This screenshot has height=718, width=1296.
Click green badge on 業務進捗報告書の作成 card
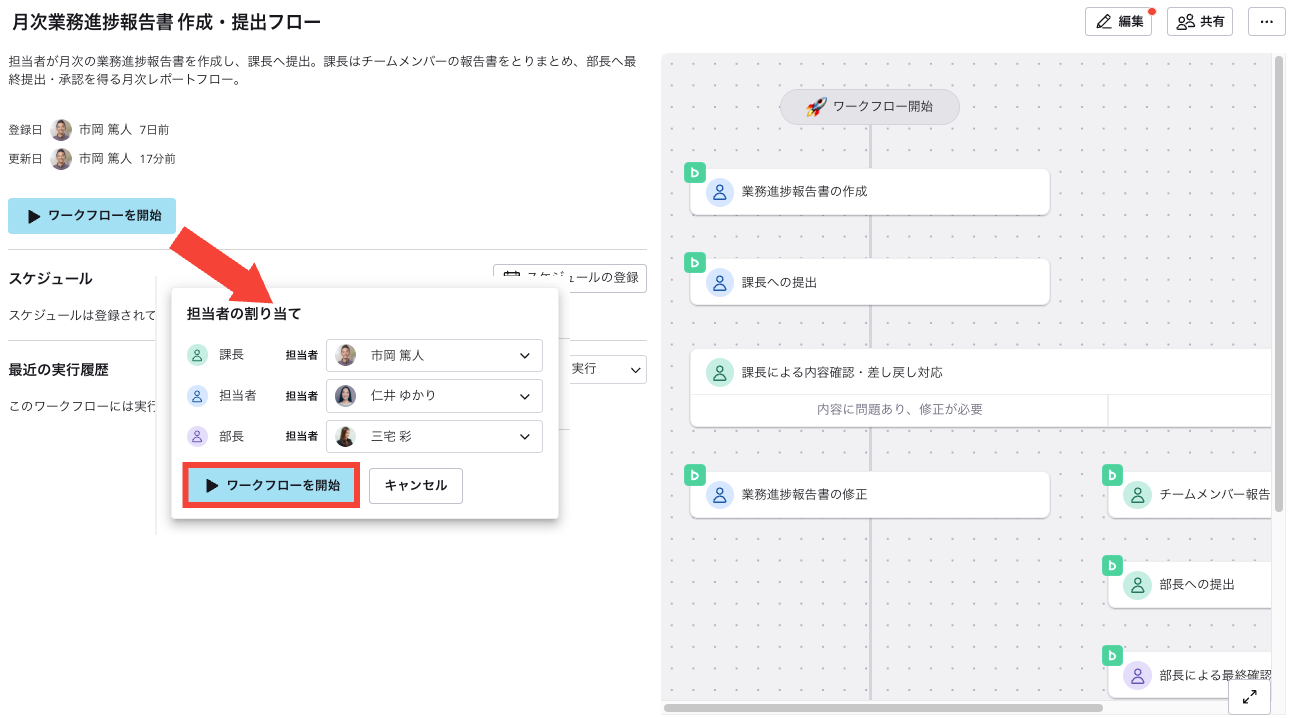(694, 172)
